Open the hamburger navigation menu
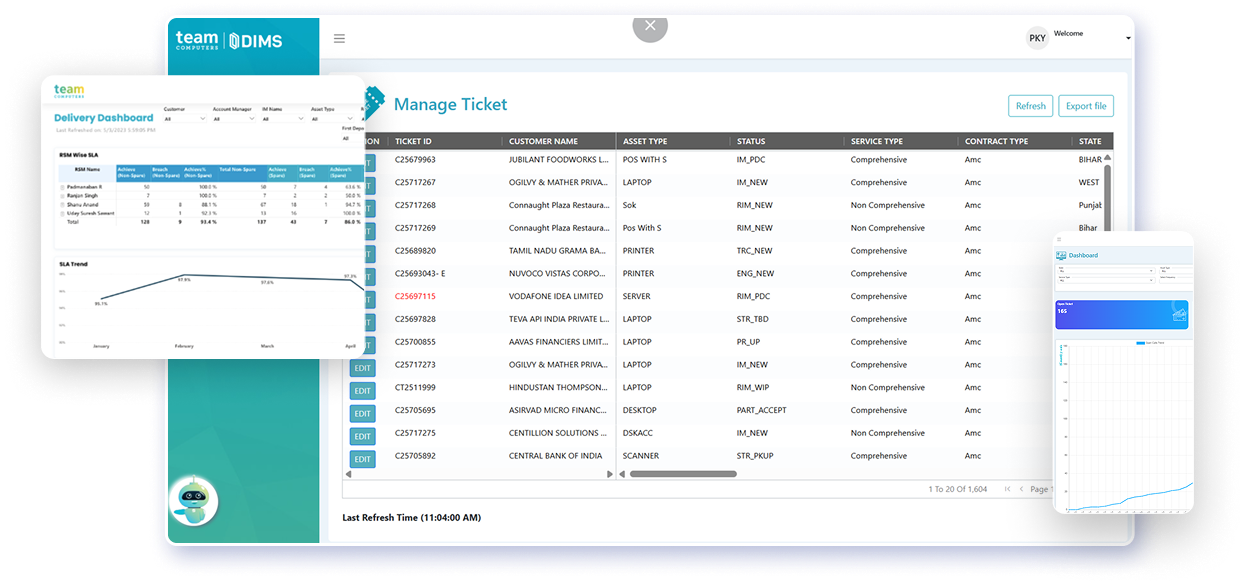 339,39
